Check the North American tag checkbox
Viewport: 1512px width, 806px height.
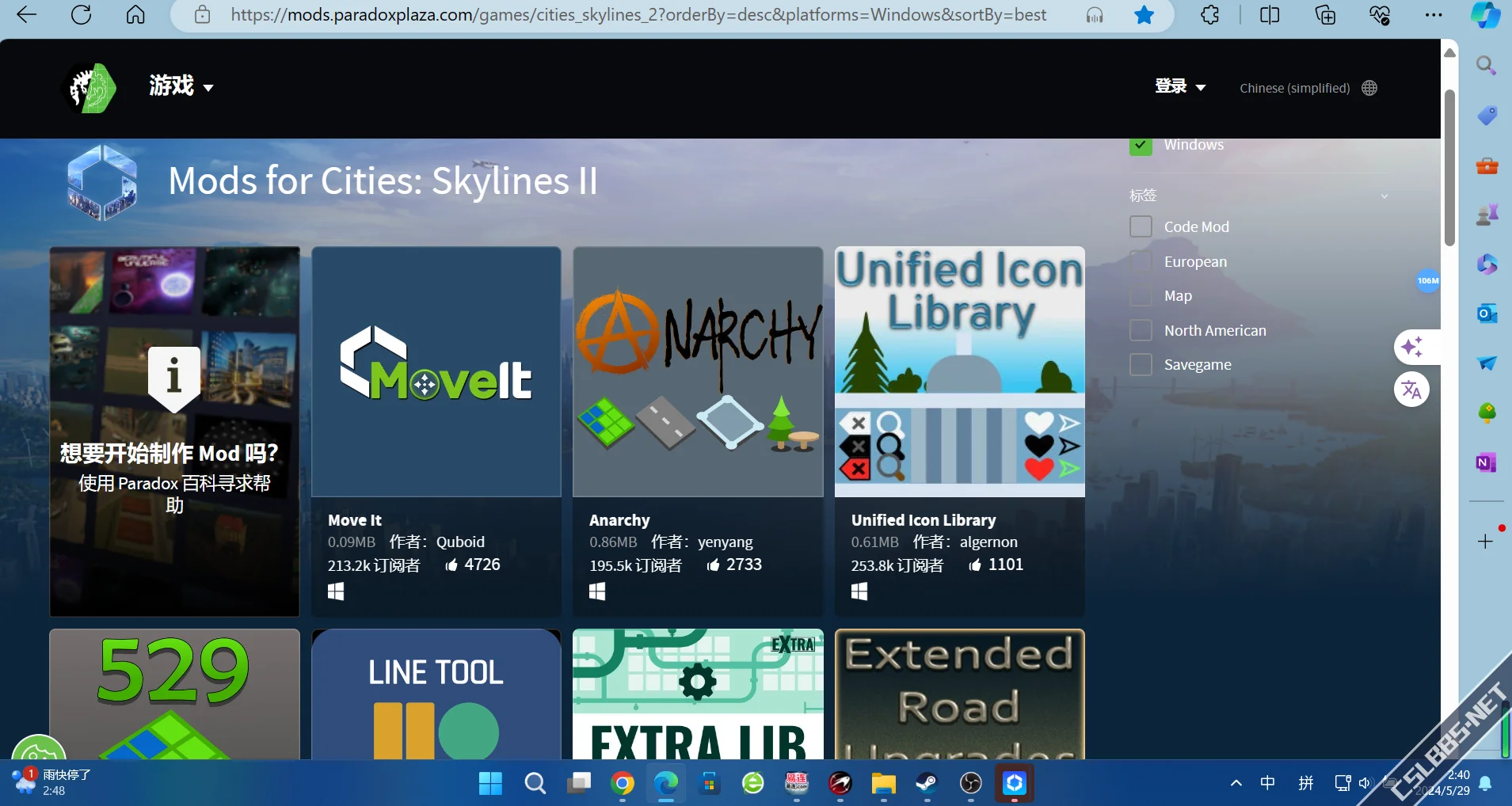click(x=1141, y=330)
